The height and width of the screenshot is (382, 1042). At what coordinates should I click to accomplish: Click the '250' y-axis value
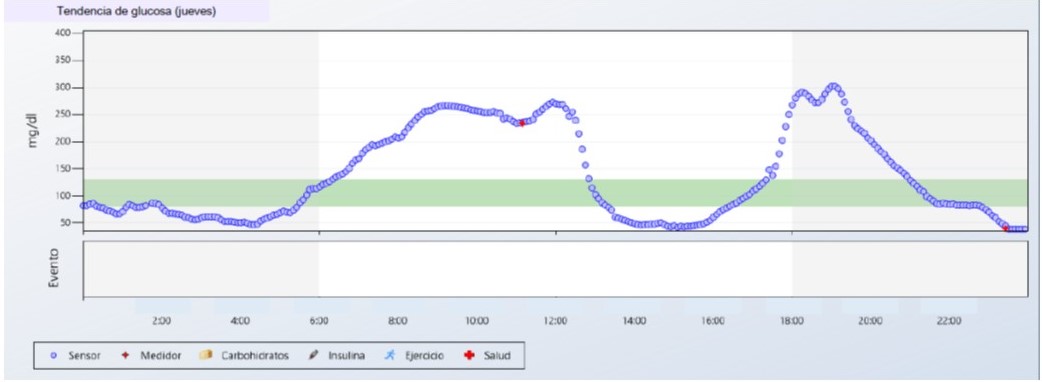64,114
